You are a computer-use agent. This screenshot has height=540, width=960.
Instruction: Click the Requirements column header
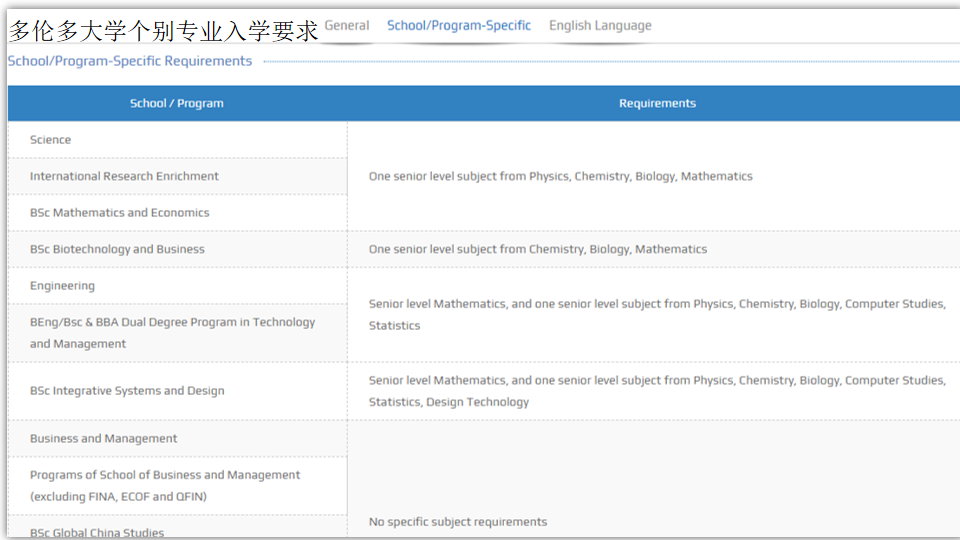click(x=657, y=103)
